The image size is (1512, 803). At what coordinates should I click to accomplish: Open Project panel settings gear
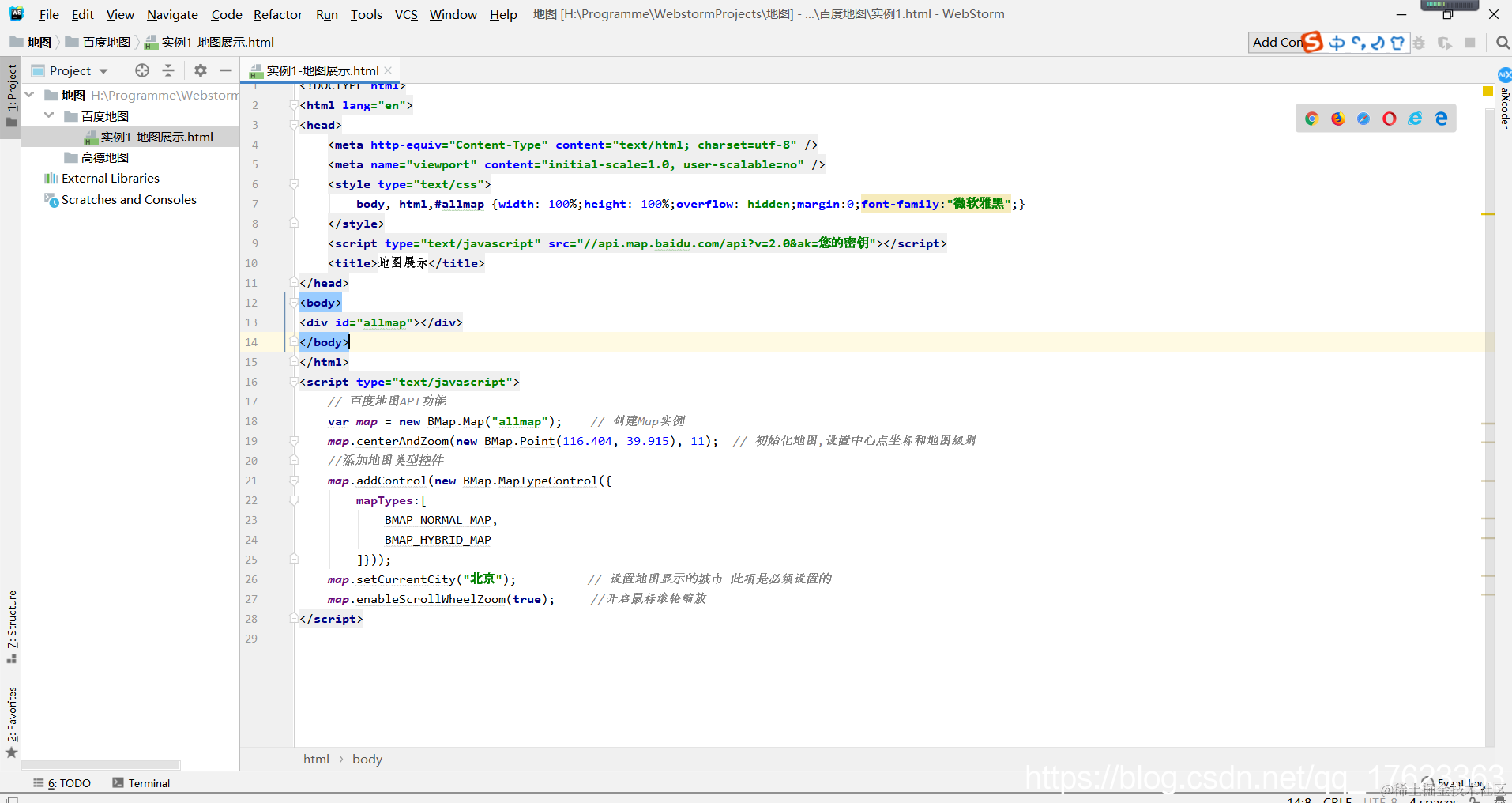coord(201,70)
